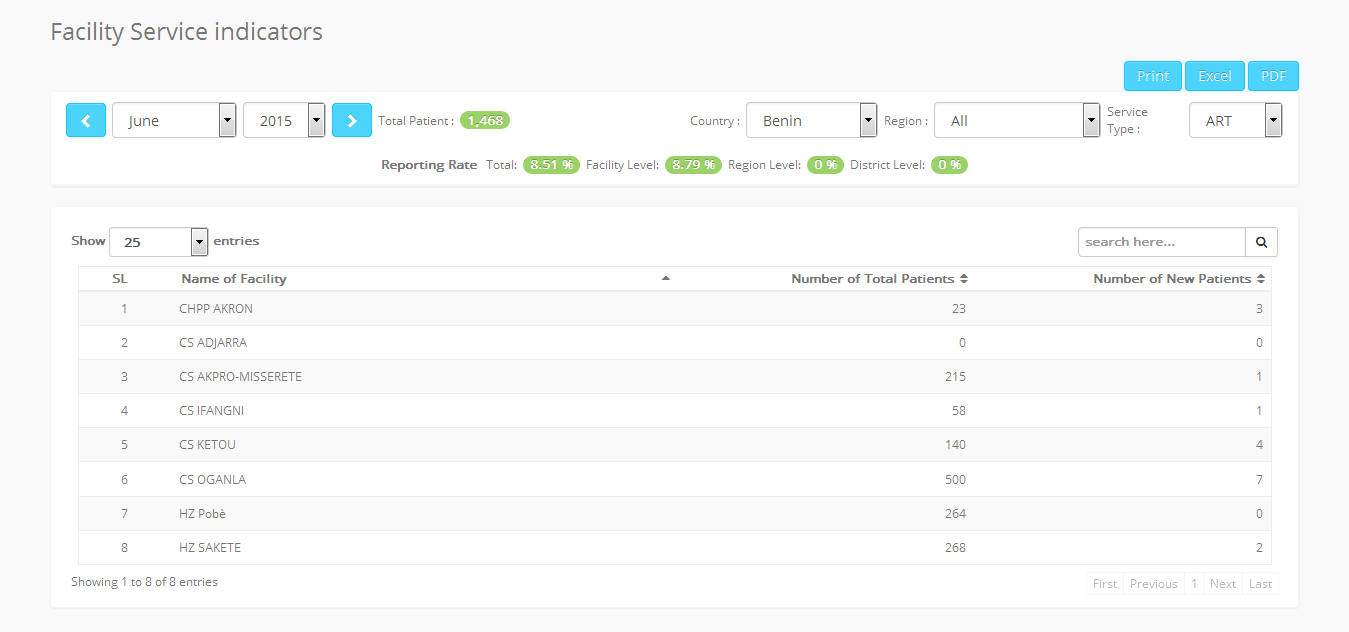Viewport: 1349px width, 632px height.
Task: Focus the 'search here...' input field
Action: 1162,242
